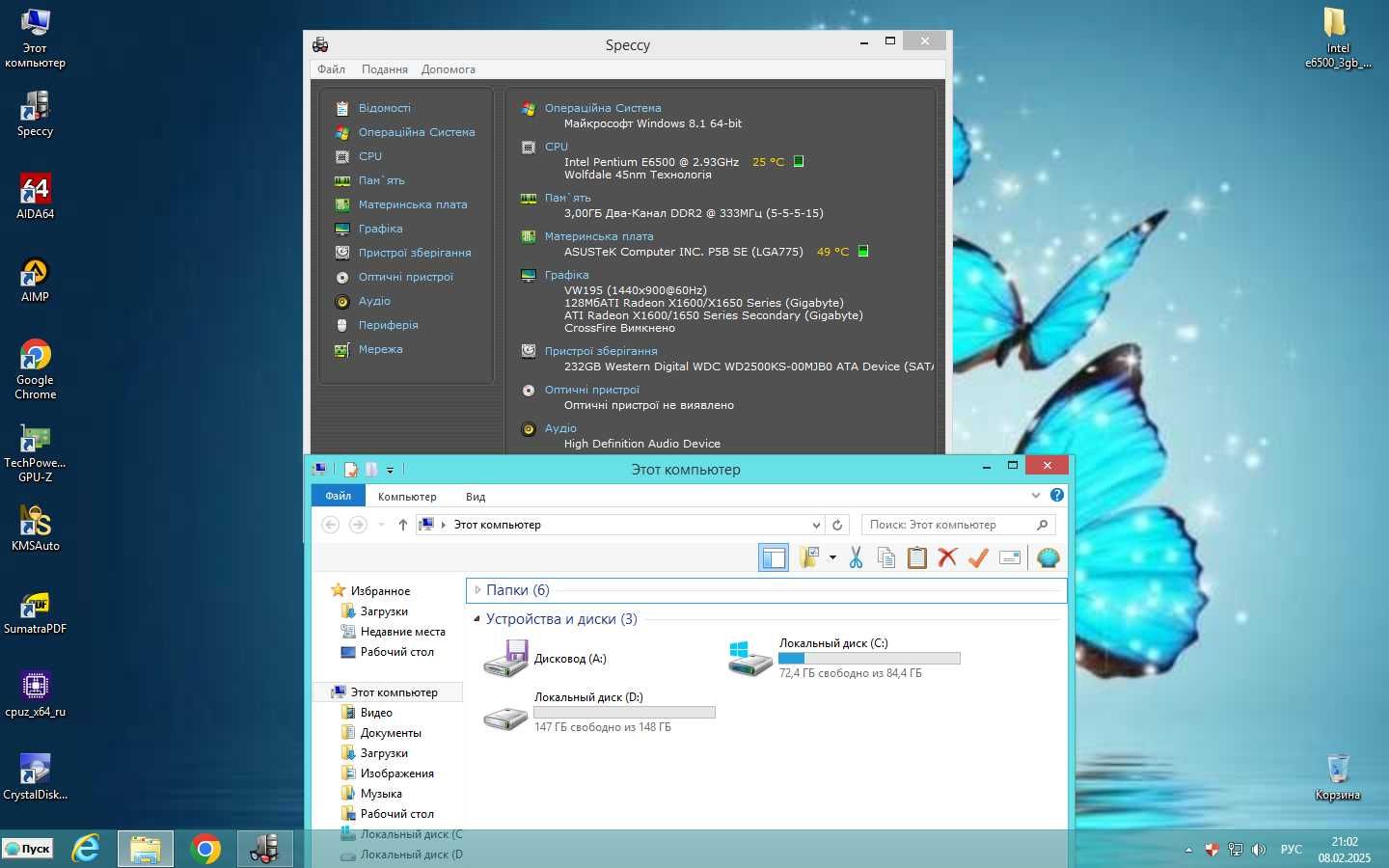
Task: Open the folder options dropdown arrow
Action: point(832,557)
